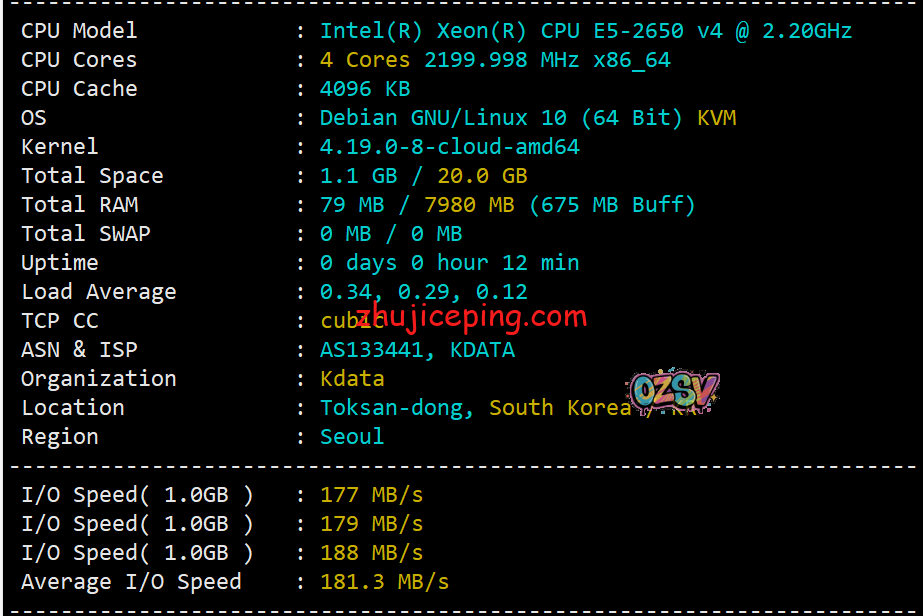Click the AS133441, KDATA text
Viewport: 923px width, 616px height.
tap(417, 350)
